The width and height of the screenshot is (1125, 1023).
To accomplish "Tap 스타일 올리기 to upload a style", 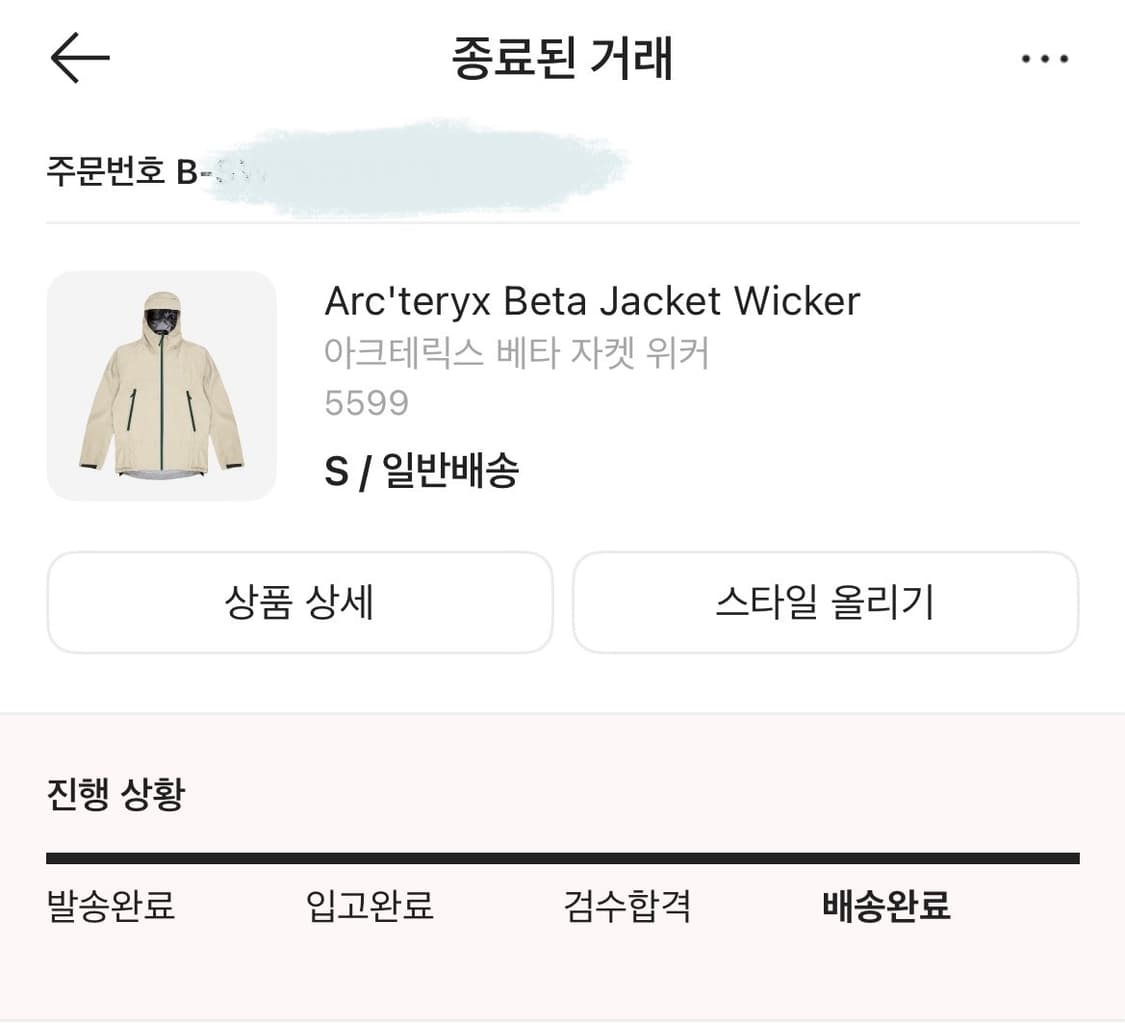I will (x=826, y=603).
